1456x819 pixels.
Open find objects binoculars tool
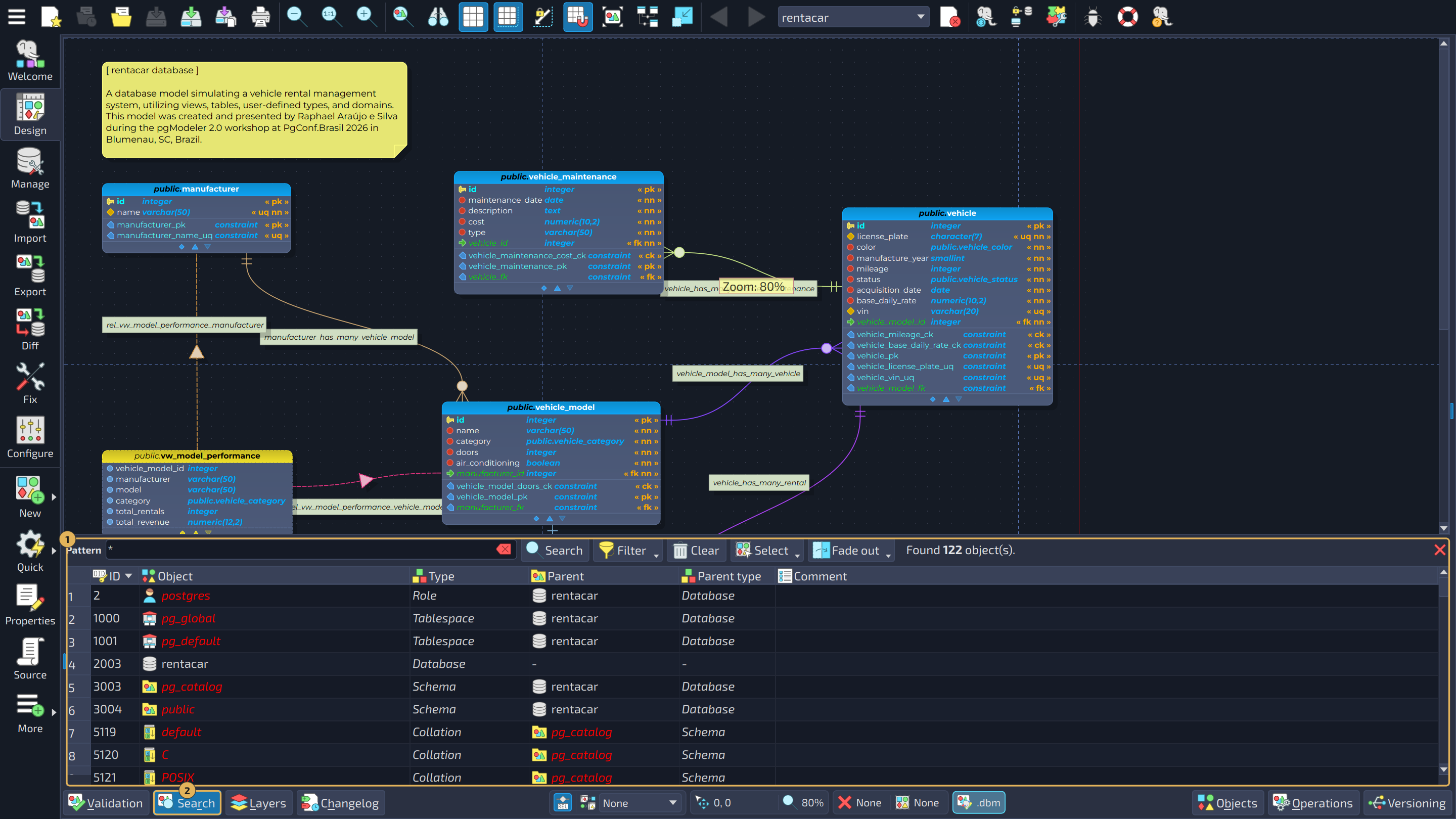point(438,17)
